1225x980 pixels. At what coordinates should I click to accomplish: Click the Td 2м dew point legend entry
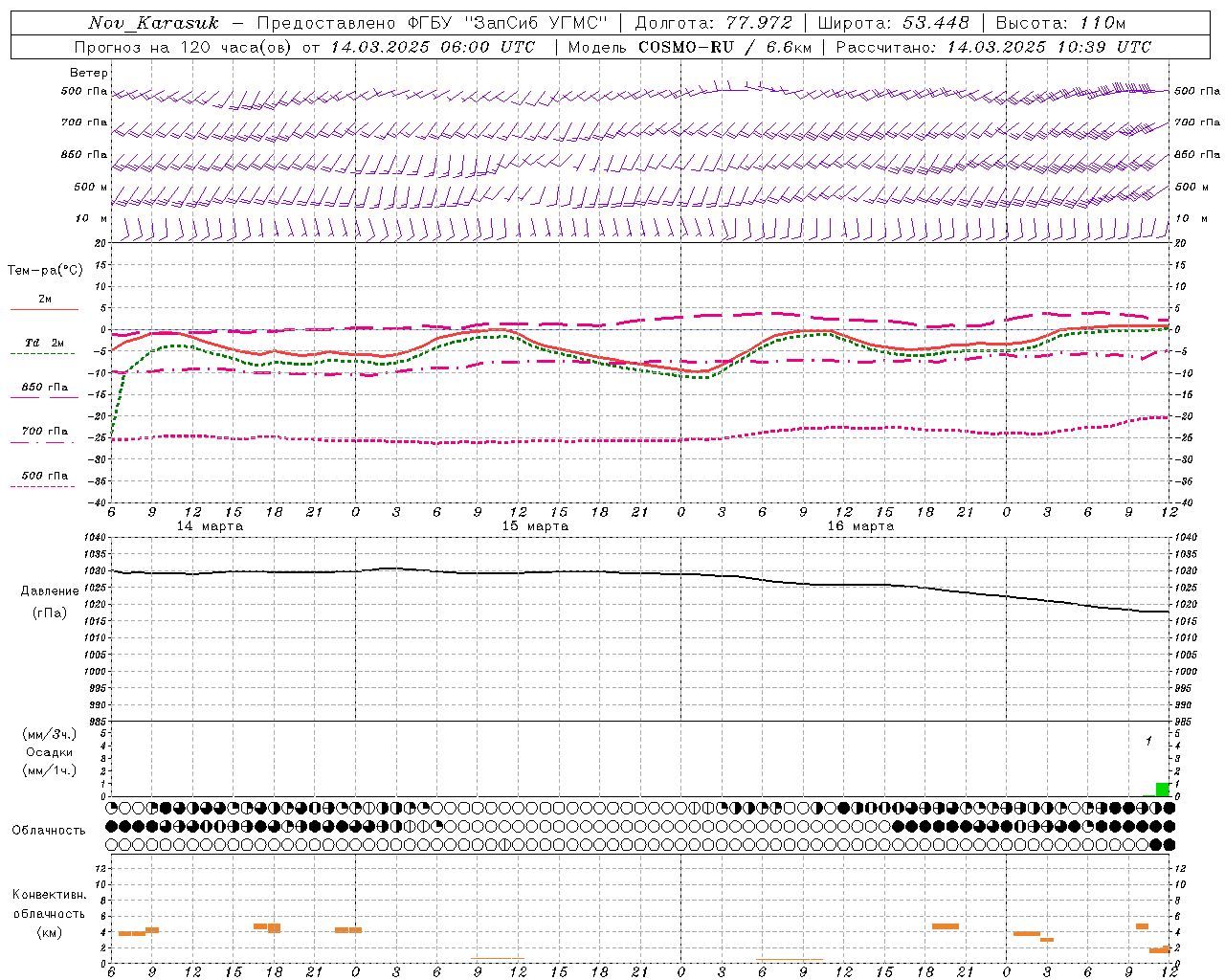[45, 343]
